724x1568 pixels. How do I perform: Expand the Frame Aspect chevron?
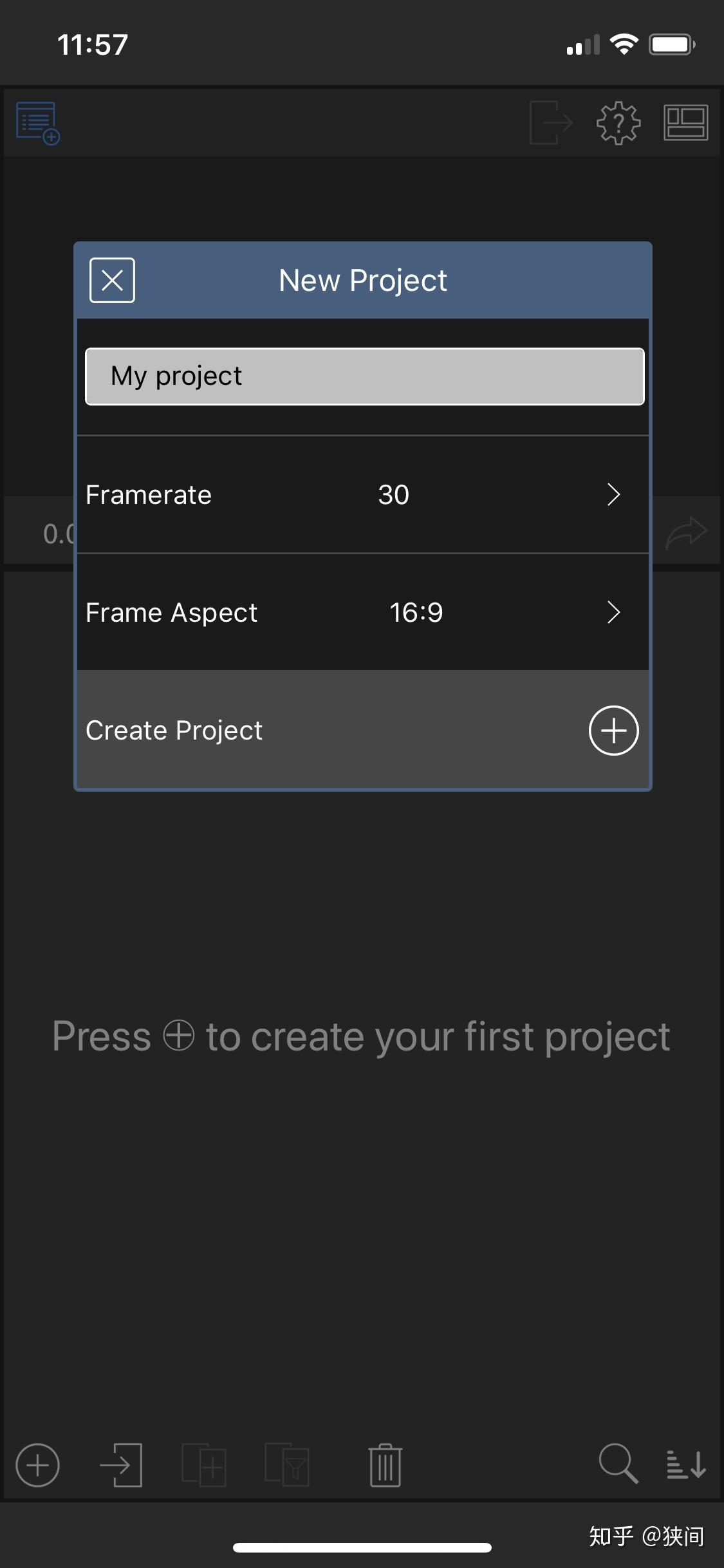coord(613,612)
